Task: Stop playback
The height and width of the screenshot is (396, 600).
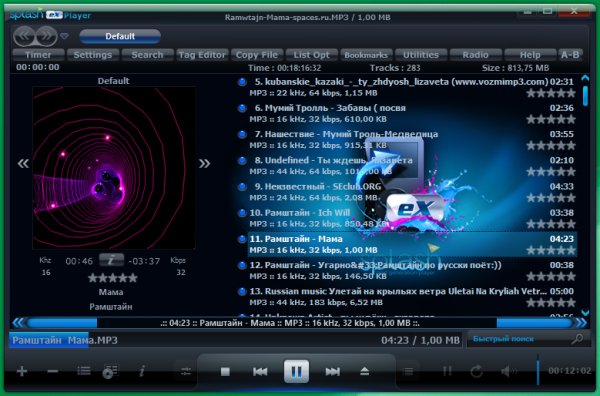Action: click(x=225, y=372)
